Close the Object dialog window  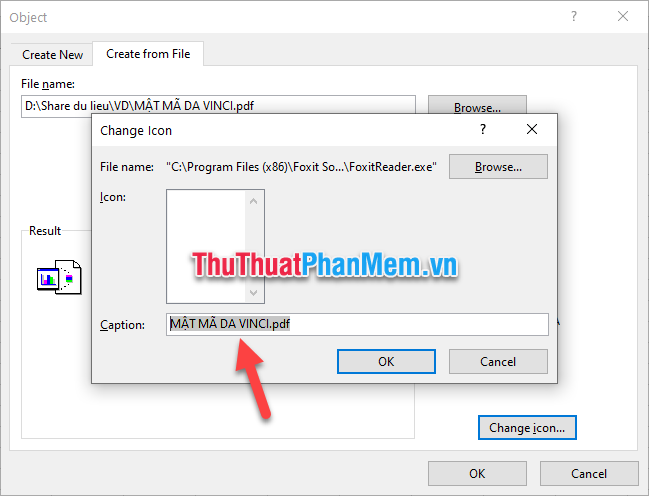click(623, 17)
